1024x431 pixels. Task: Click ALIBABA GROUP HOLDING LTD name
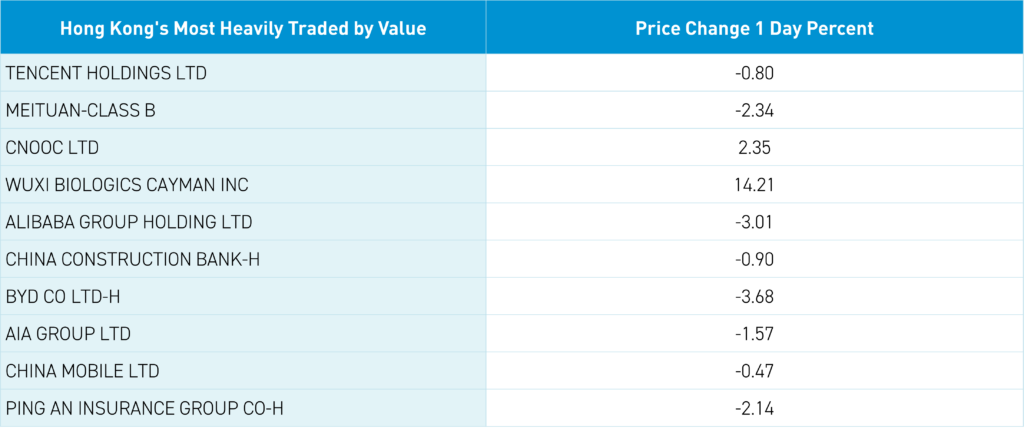coord(129,222)
